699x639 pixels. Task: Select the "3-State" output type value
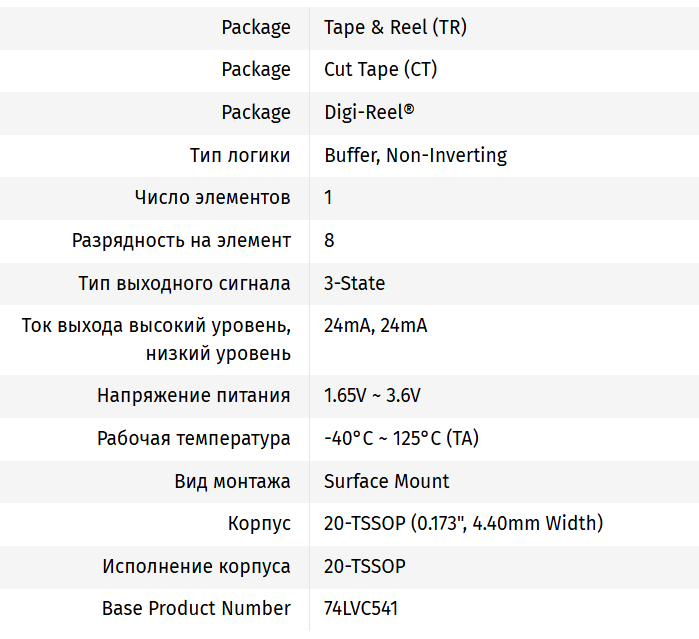[354, 283]
